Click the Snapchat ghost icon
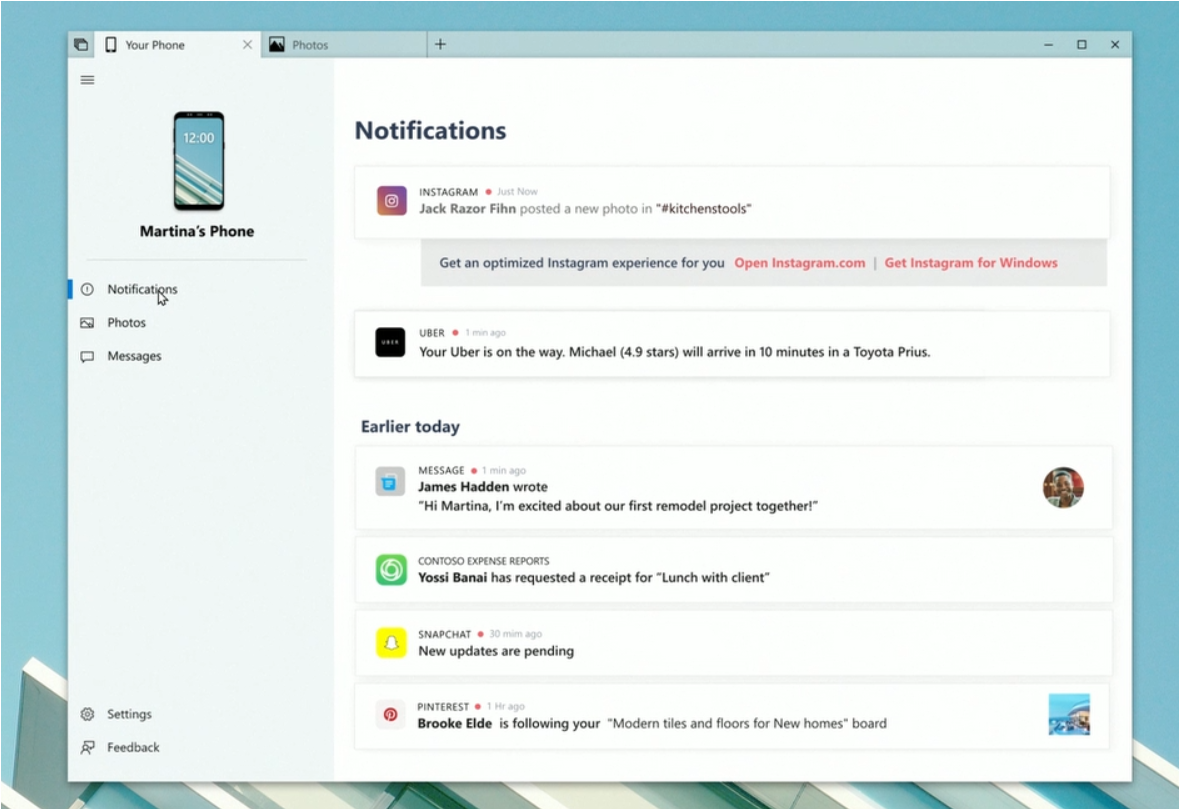This screenshot has height=810, width=1180. [391, 643]
